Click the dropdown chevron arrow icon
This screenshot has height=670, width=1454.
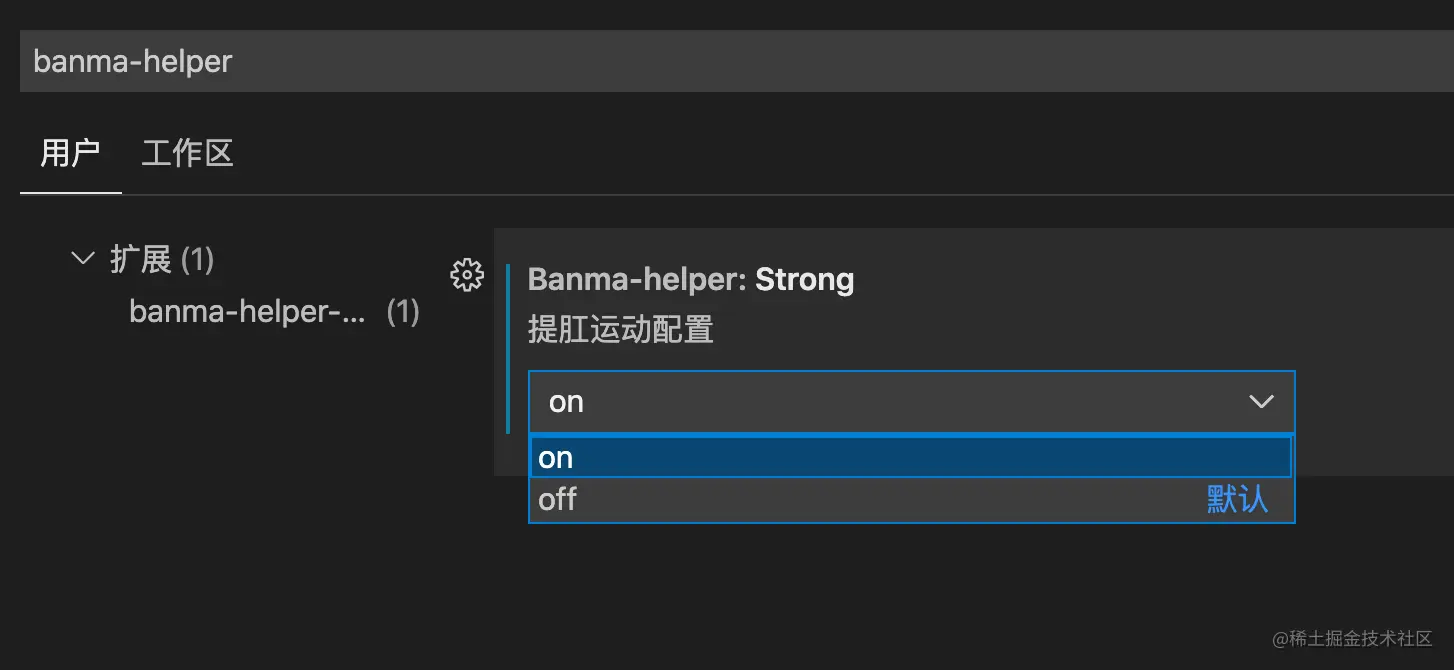pyautogui.click(x=1261, y=401)
